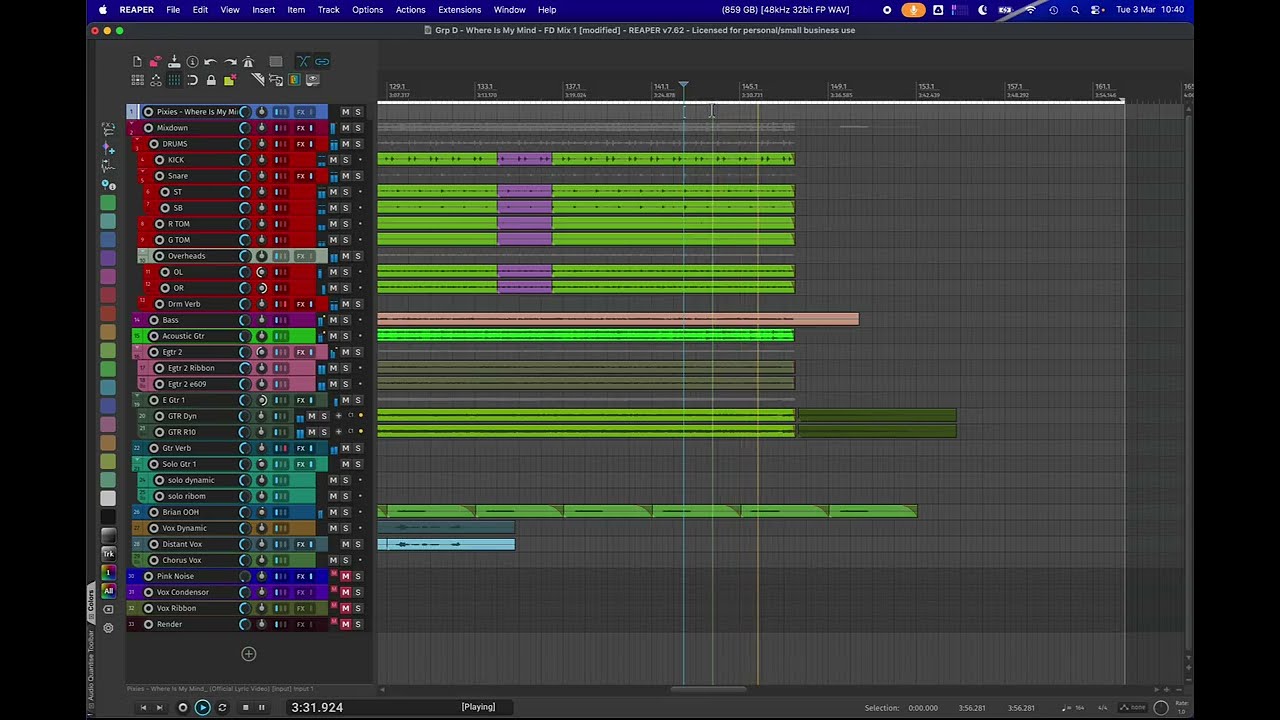The width and height of the screenshot is (1280, 720).
Task: Click the transport Record button
Action: click(x=182, y=707)
